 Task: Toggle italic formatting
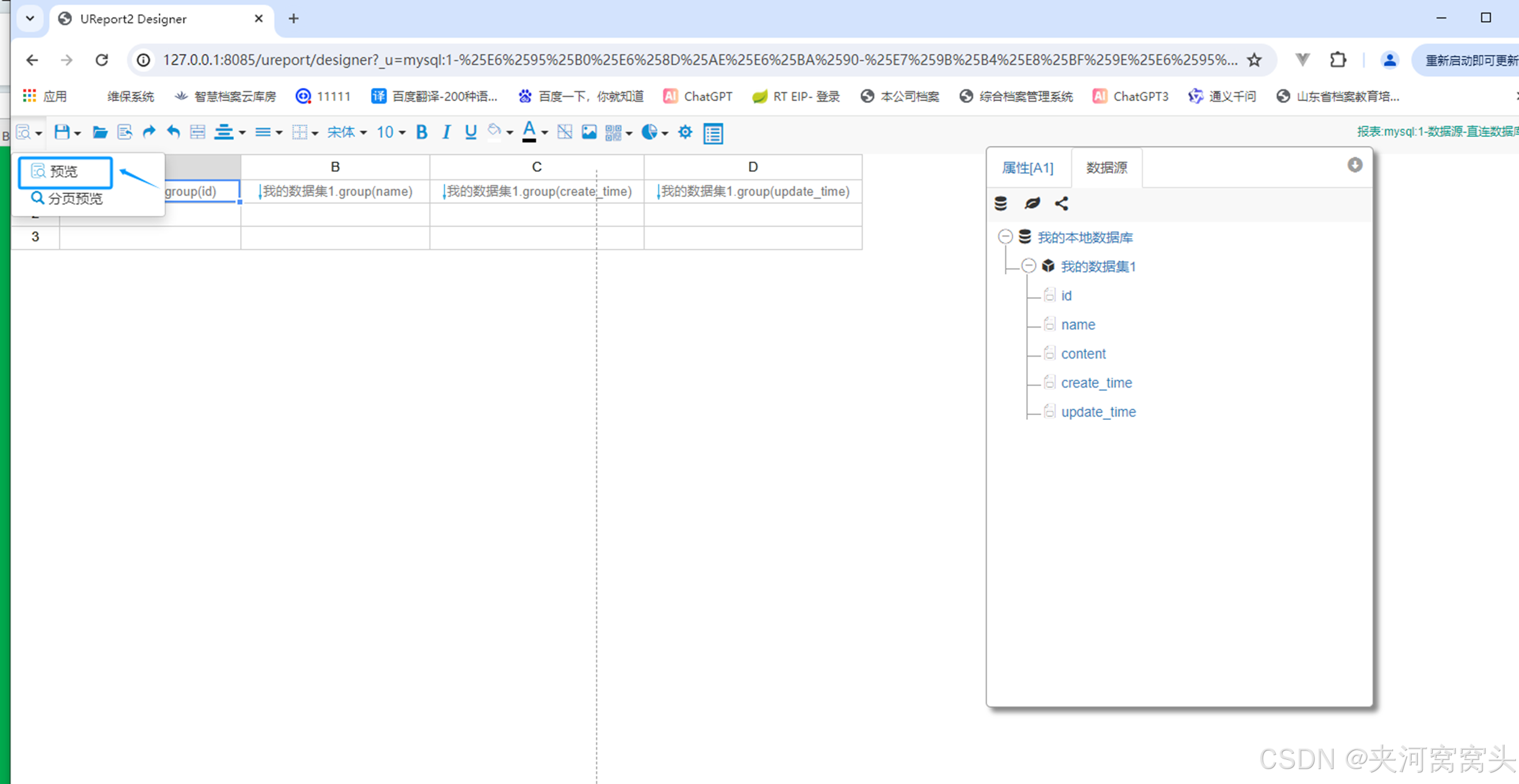pos(446,132)
